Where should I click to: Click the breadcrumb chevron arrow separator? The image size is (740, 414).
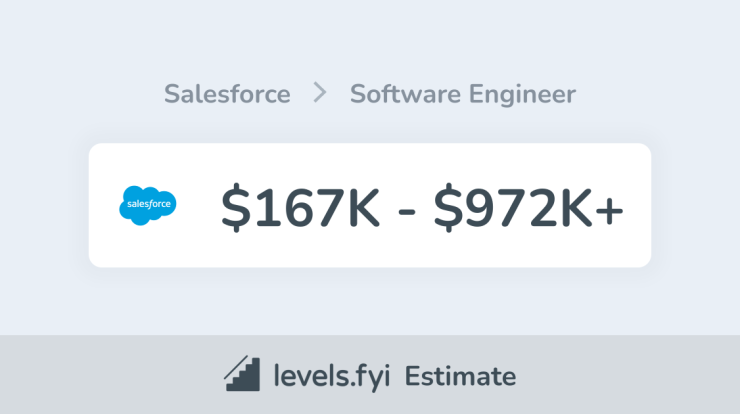tap(320, 92)
